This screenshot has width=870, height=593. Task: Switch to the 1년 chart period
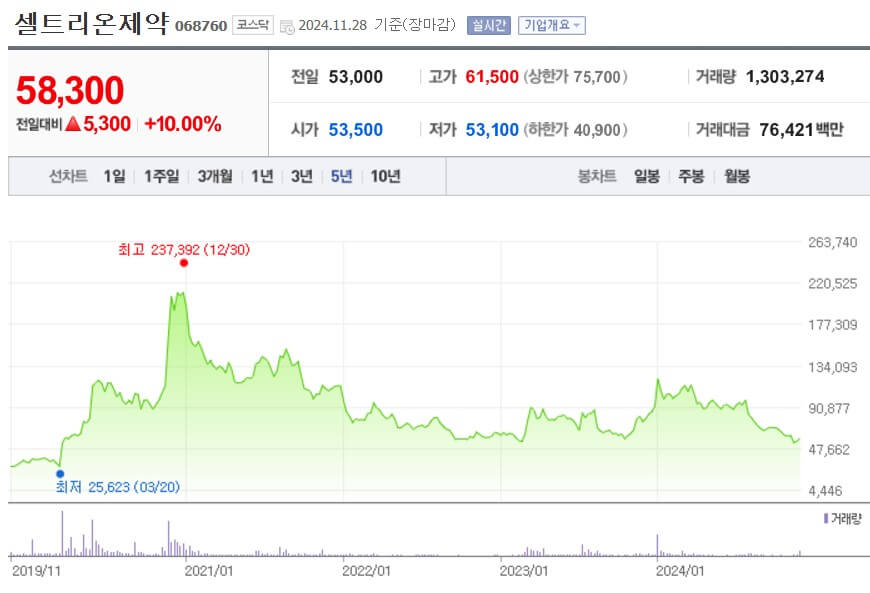(262, 176)
